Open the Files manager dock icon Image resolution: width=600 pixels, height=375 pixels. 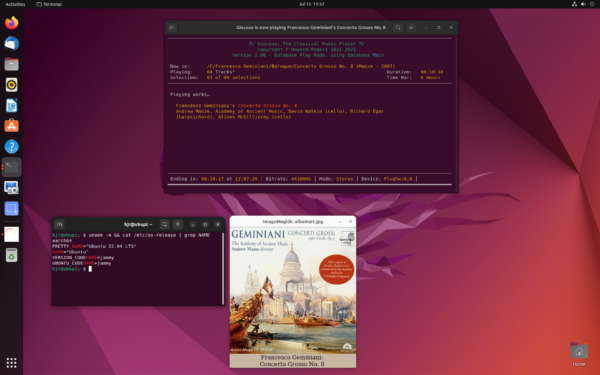(x=11, y=64)
